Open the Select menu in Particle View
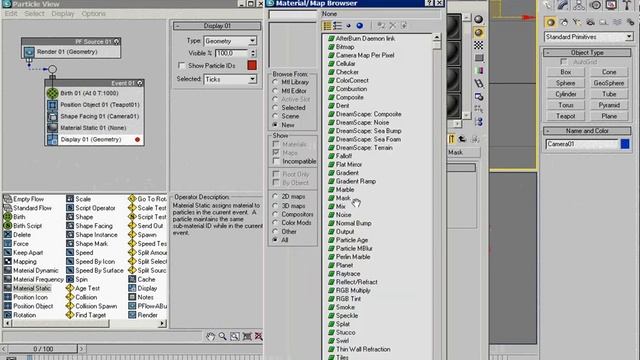Viewport: 640px width, 360px height. 34,13
